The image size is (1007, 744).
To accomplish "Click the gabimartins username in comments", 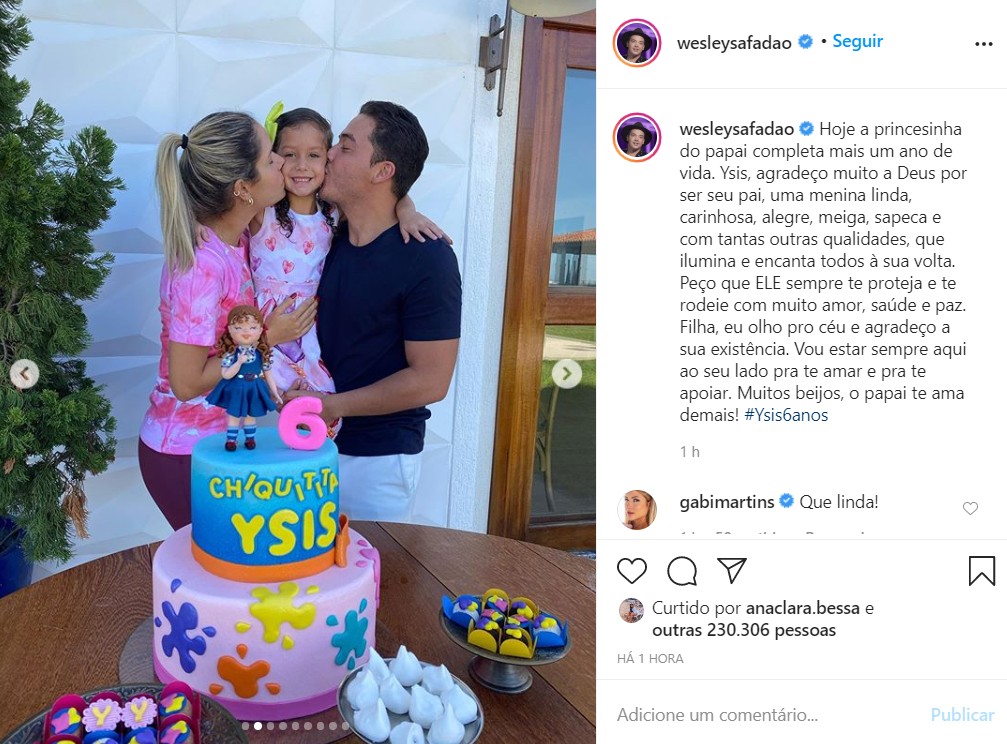I will pos(727,502).
